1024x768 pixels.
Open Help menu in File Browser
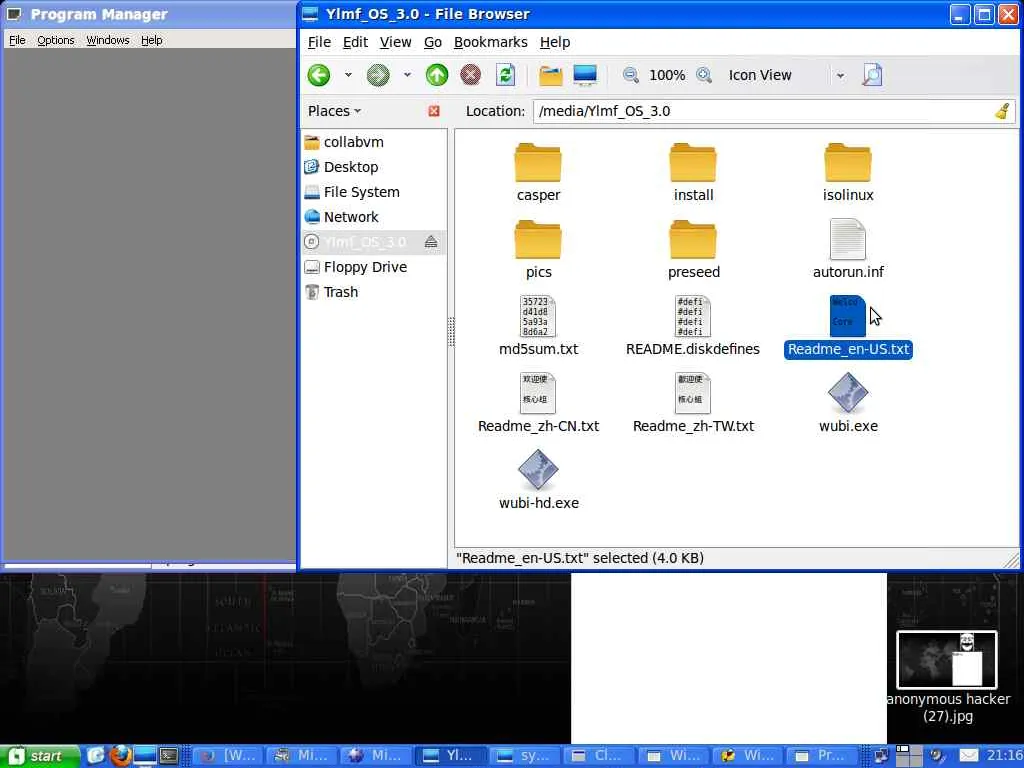click(554, 42)
